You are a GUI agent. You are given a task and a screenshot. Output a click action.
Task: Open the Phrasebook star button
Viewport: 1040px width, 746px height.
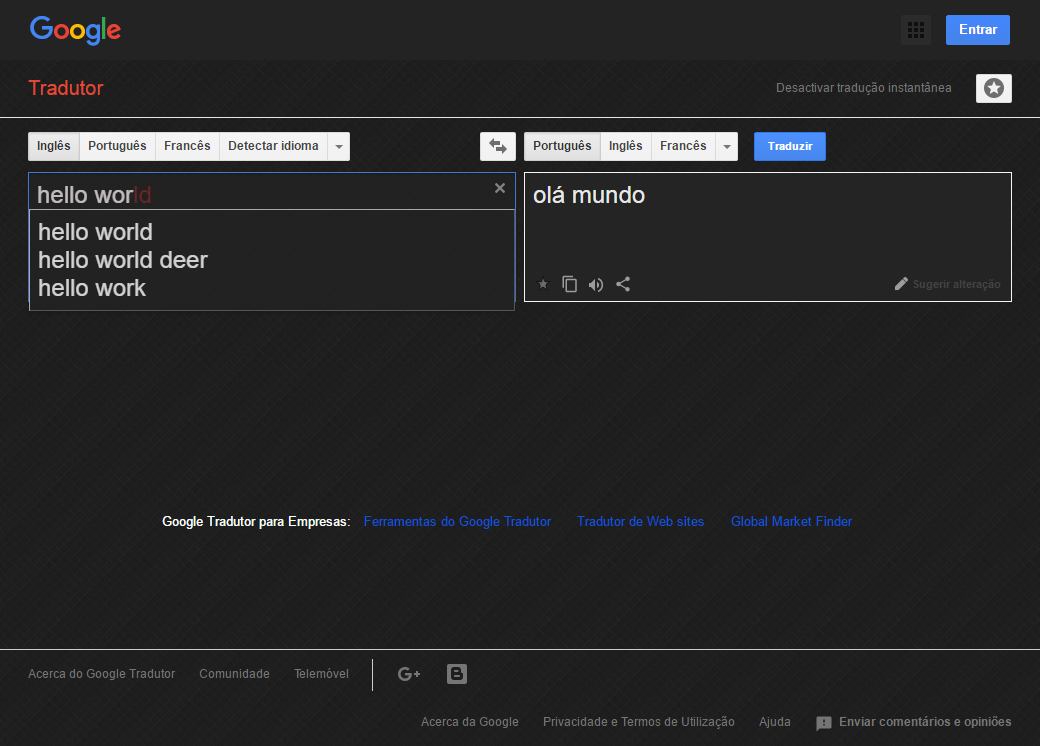(994, 88)
